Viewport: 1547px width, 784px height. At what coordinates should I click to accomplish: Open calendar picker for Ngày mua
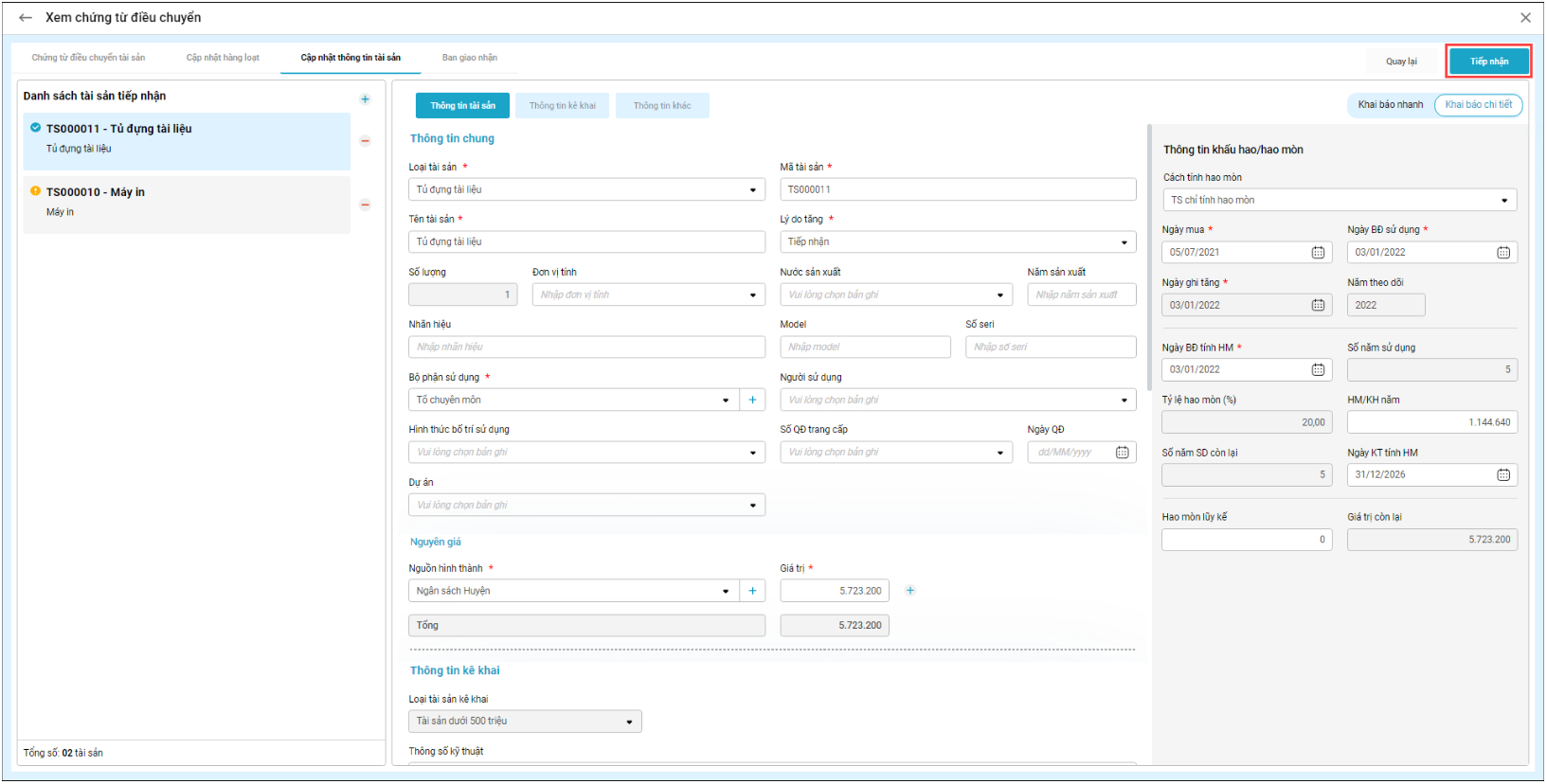(1317, 253)
